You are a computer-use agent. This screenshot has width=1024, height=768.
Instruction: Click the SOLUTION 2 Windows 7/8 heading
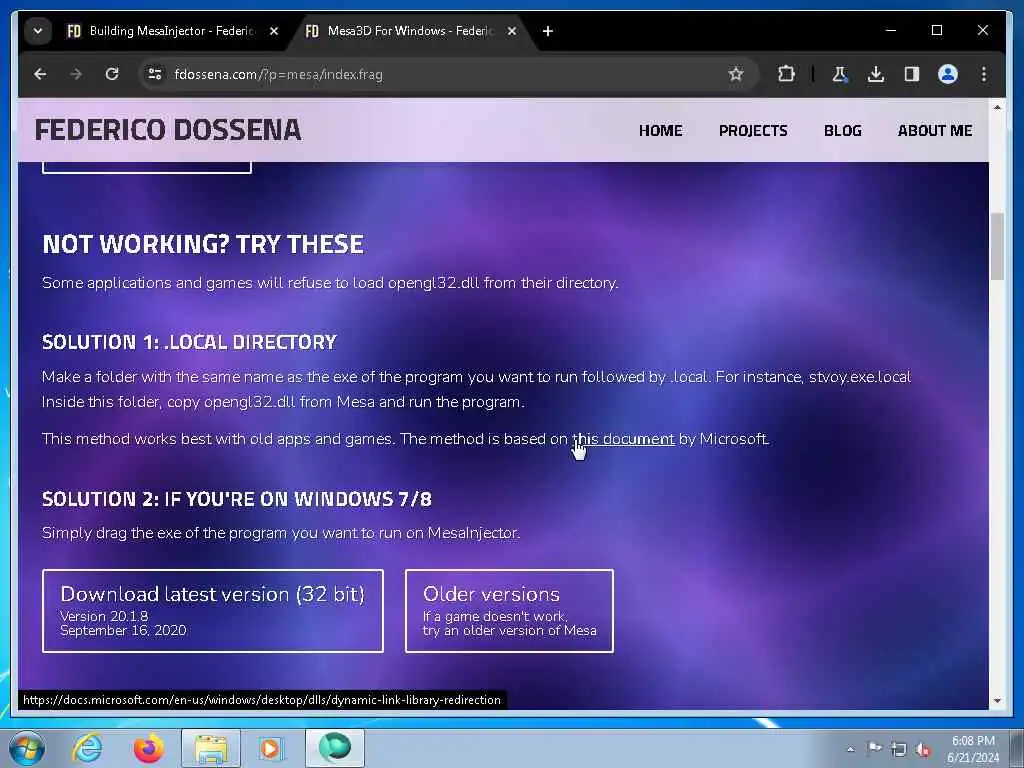click(x=237, y=499)
